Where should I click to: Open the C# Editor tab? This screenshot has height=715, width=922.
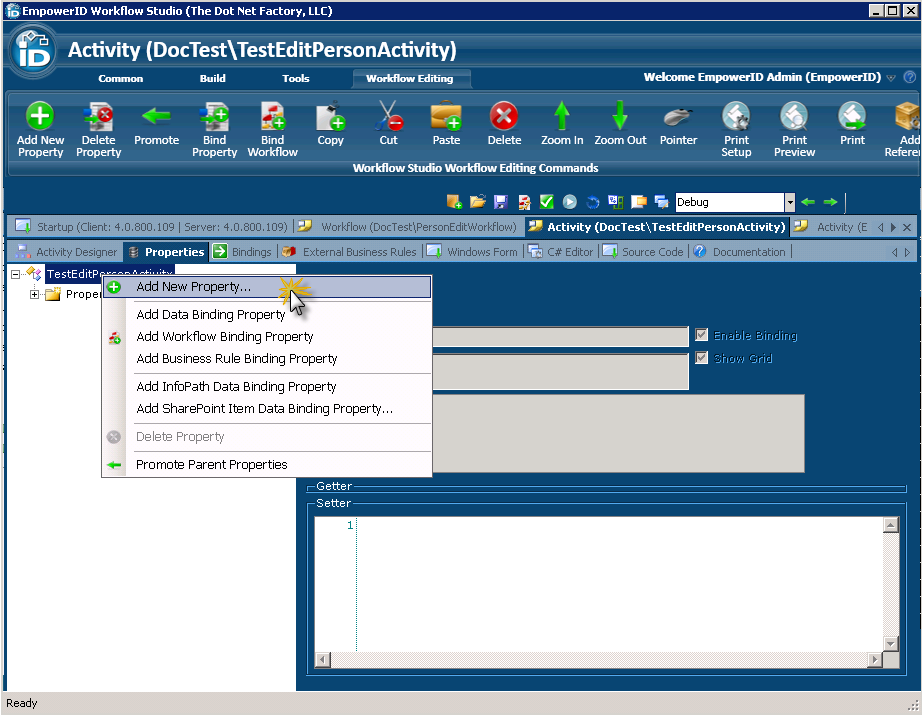[568, 251]
